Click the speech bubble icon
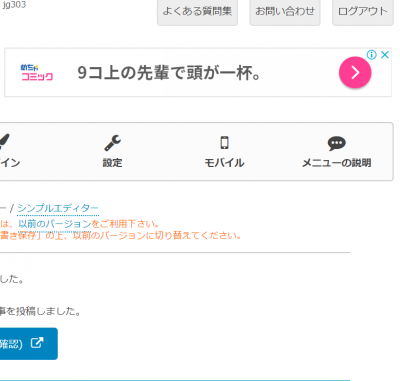Screen dimensions: 400x381 point(336,143)
